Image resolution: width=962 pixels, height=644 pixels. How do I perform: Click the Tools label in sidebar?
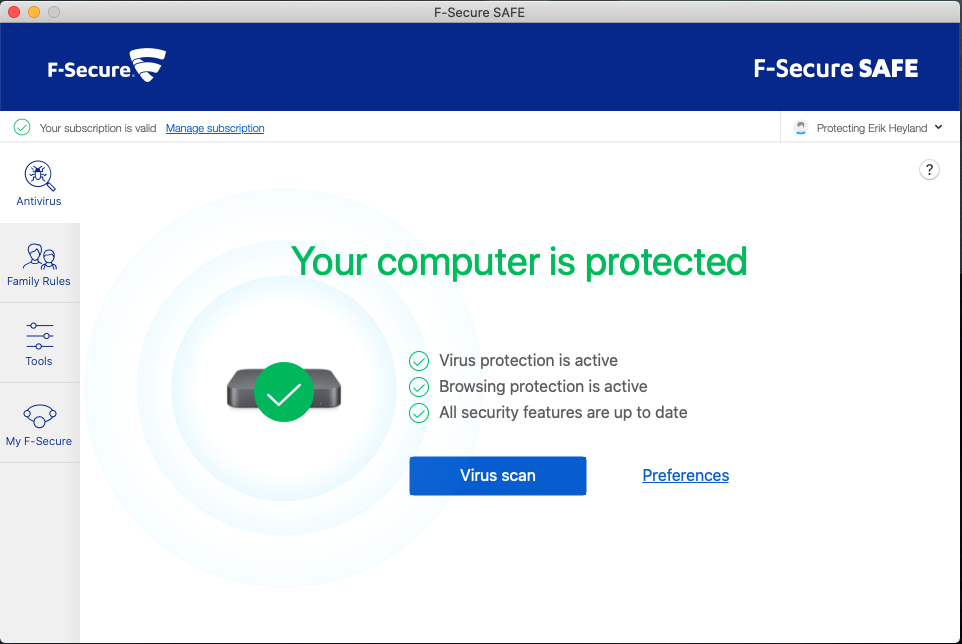(39, 361)
